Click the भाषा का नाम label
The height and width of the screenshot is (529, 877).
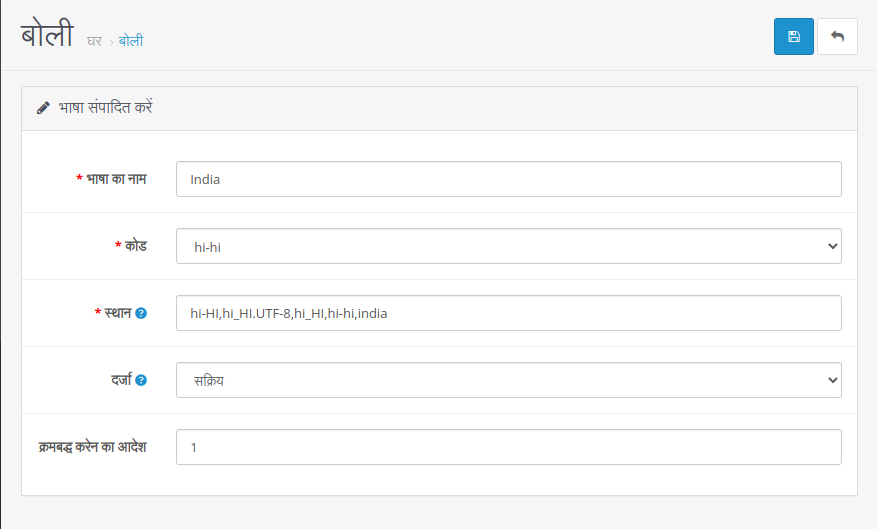pos(116,179)
